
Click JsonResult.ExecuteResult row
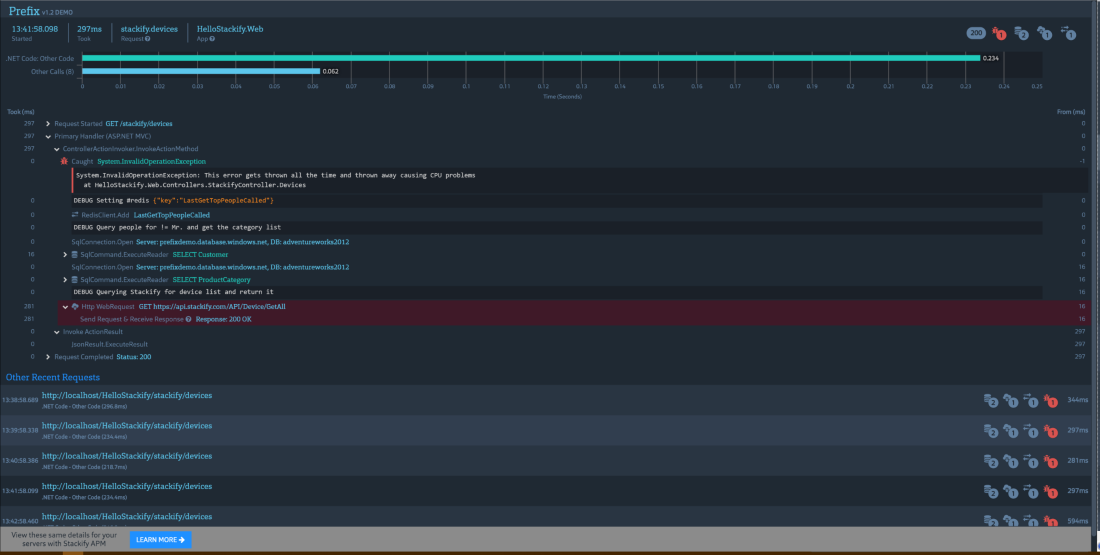pos(109,345)
